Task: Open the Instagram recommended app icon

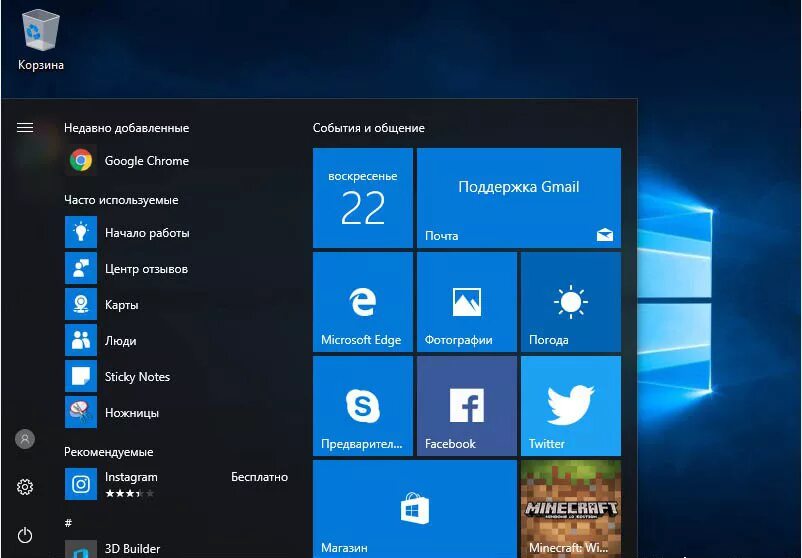Action: point(81,484)
